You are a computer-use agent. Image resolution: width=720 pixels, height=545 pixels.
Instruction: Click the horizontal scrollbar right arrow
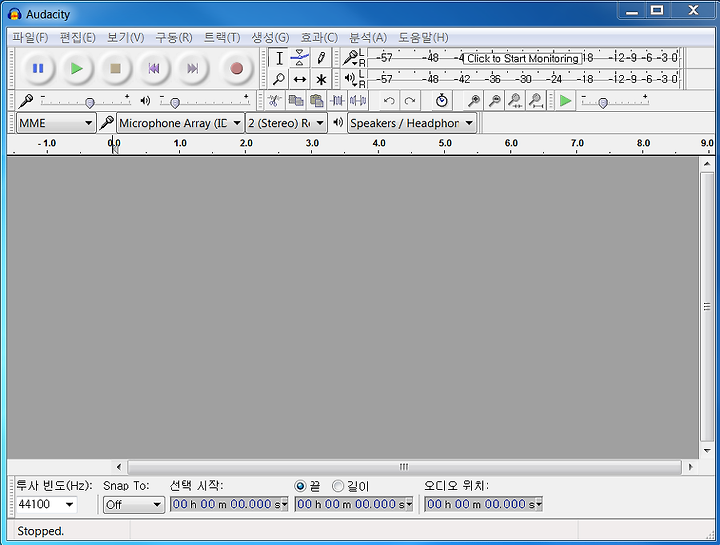(x=690, y=467)
